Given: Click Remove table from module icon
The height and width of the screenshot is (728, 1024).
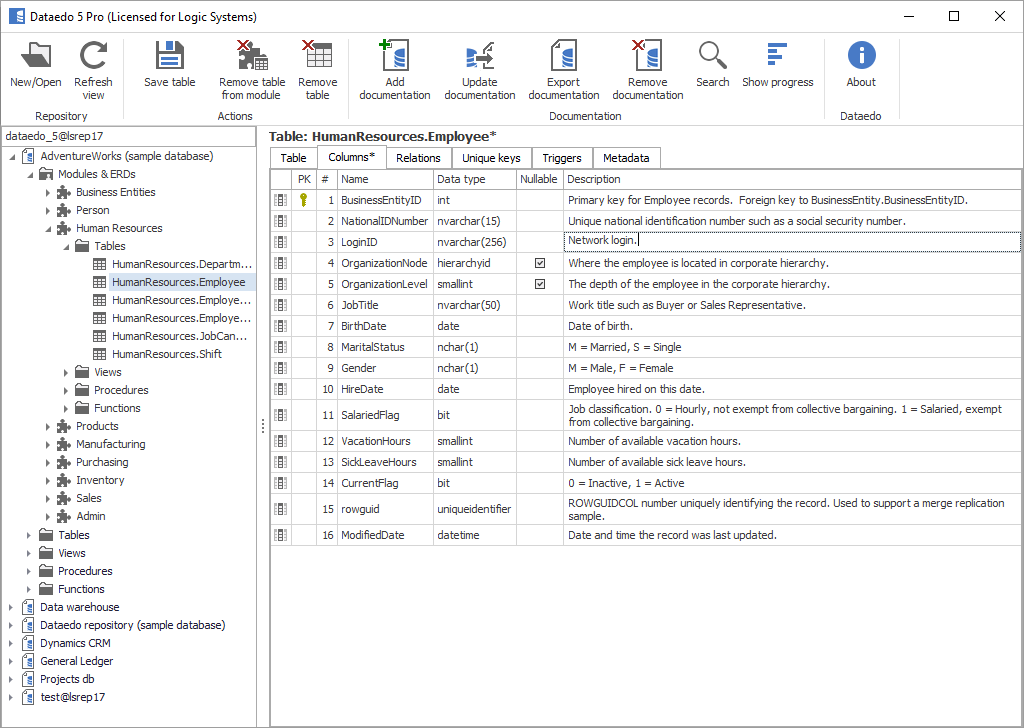Looking at the screenshot, I should point(252,55).
